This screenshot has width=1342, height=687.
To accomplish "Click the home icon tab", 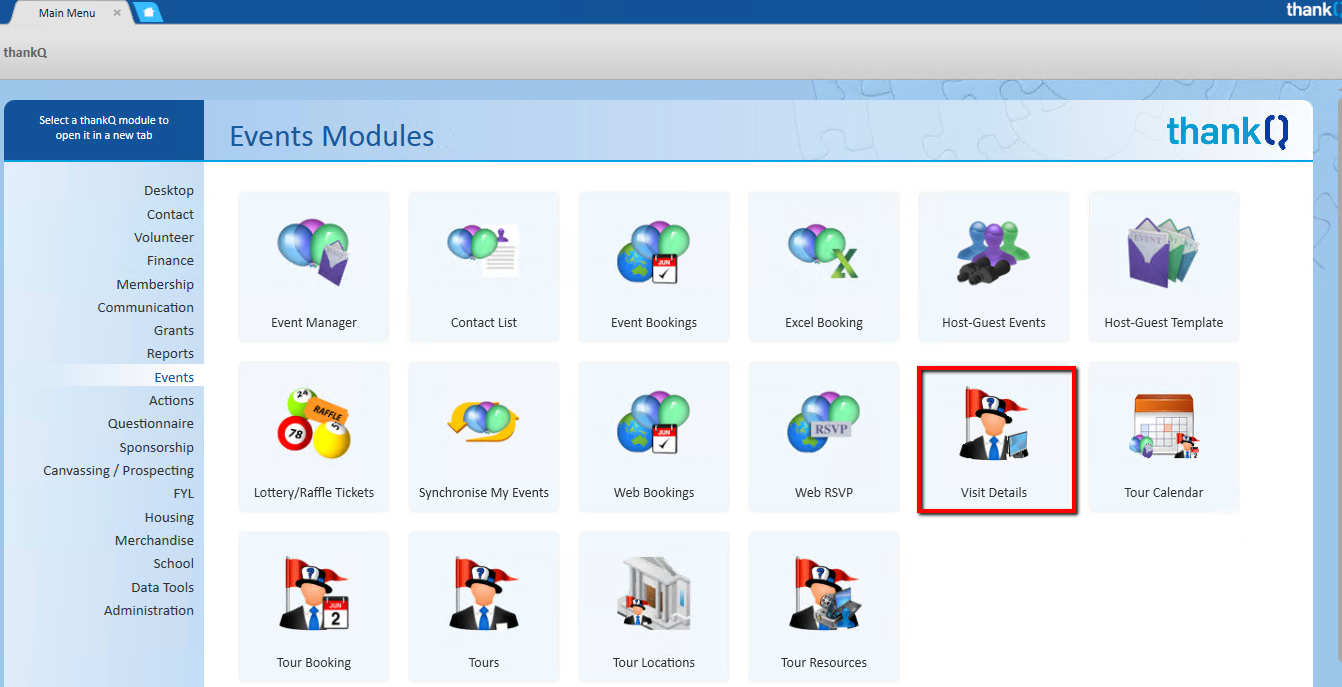I will click(148, 12).
